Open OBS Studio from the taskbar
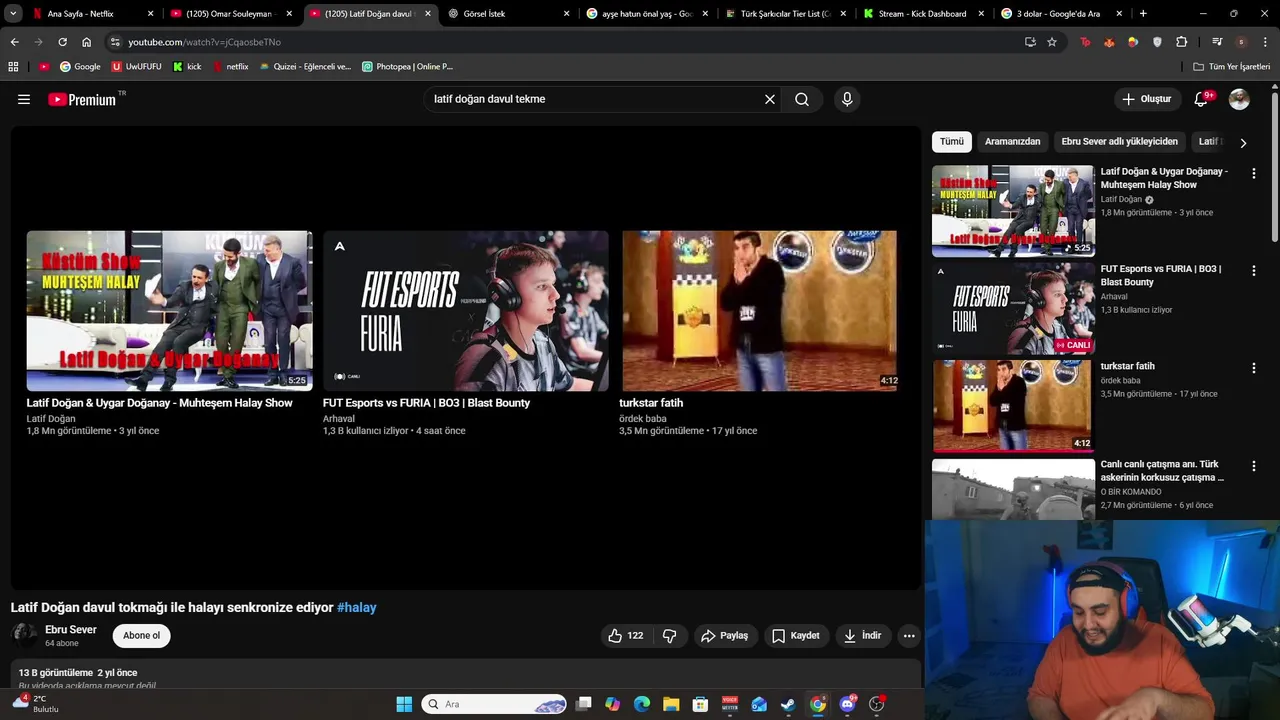 point(877,704)
